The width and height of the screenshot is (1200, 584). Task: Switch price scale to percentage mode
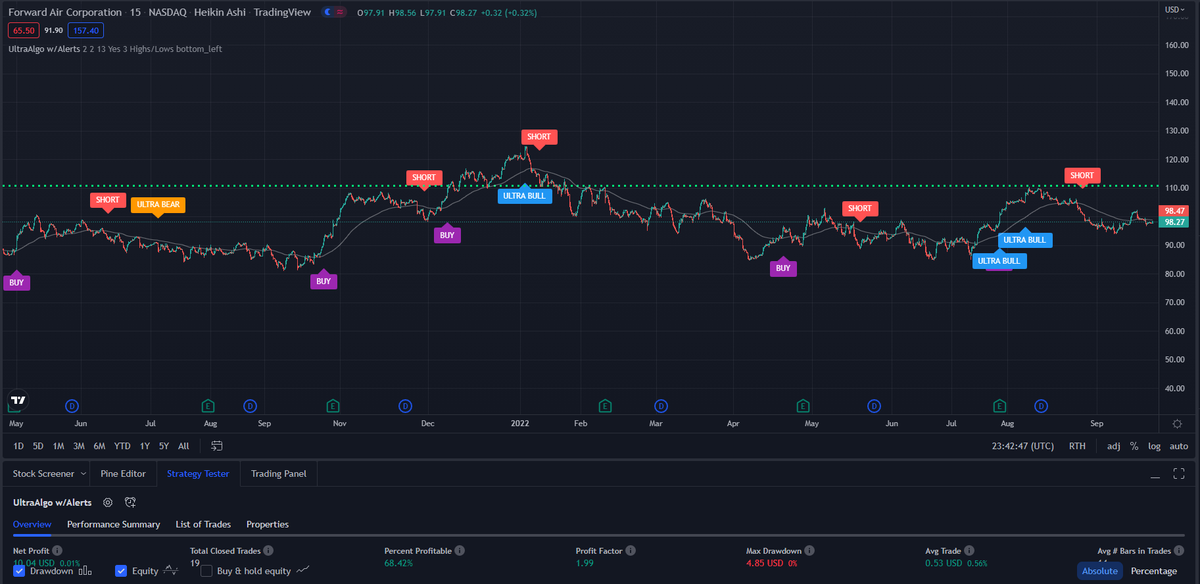(1133, 446)
